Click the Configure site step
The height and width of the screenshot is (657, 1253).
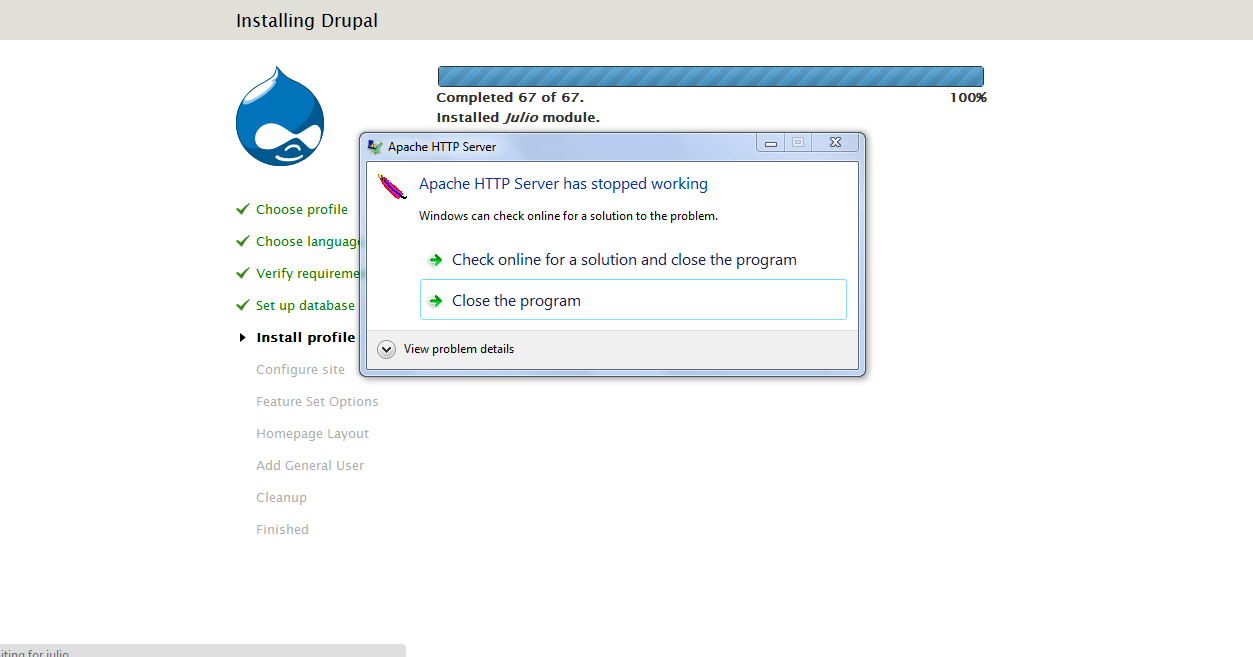coord(300,369)
